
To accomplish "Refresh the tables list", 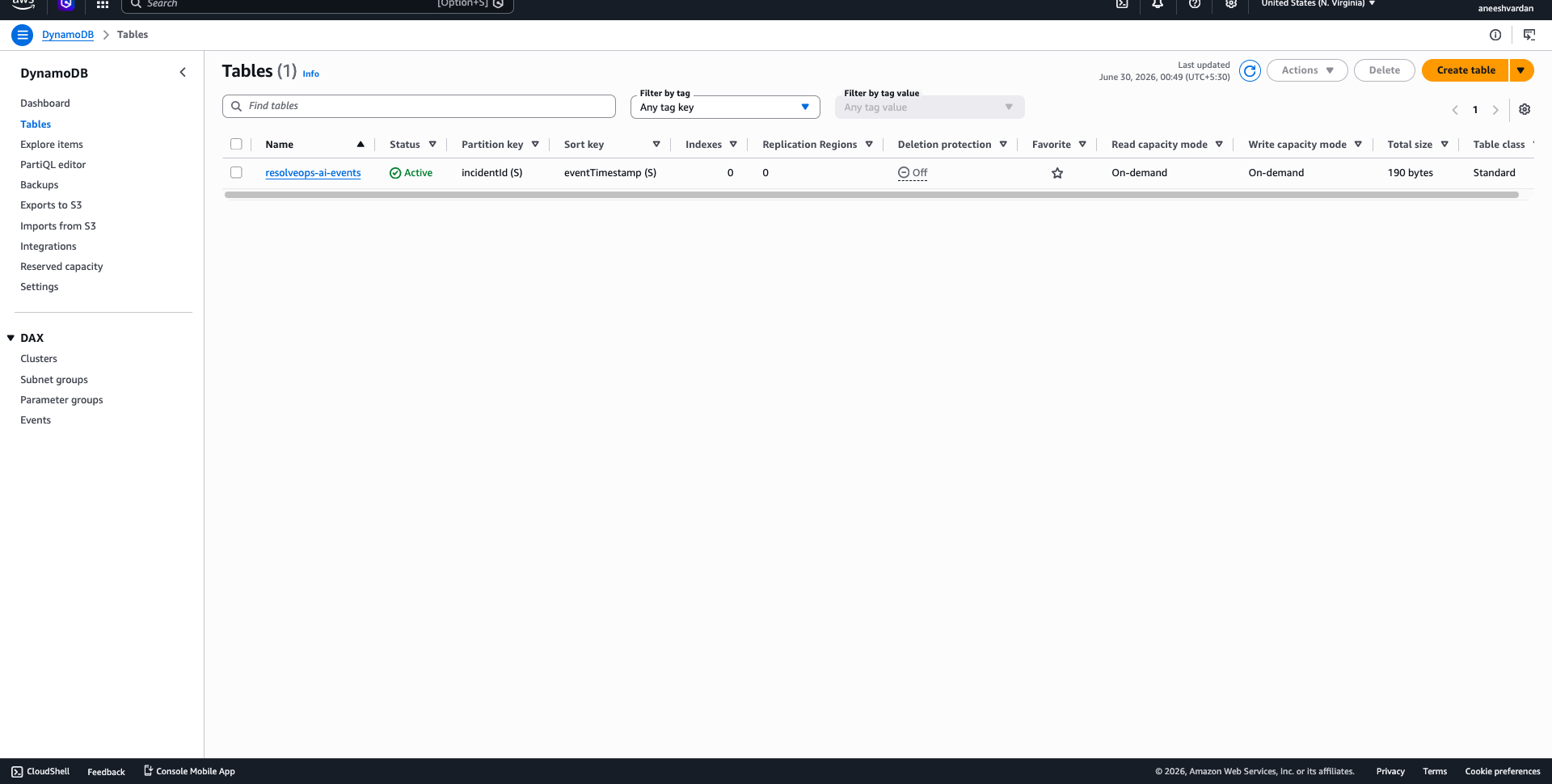I will (x=1250, y=71).
